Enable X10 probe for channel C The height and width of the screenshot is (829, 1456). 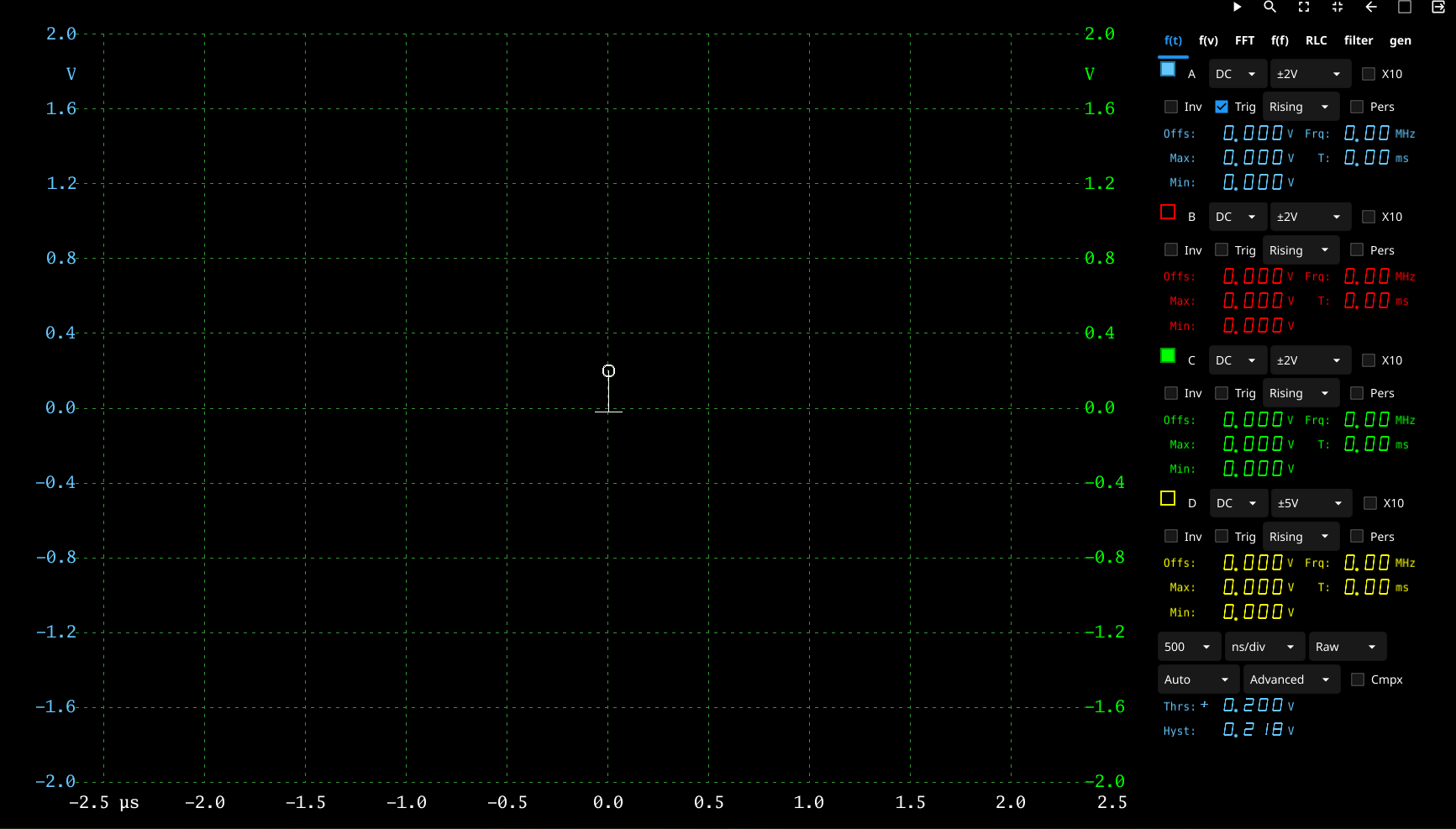pyautogui.click(x=1369, y=360)
